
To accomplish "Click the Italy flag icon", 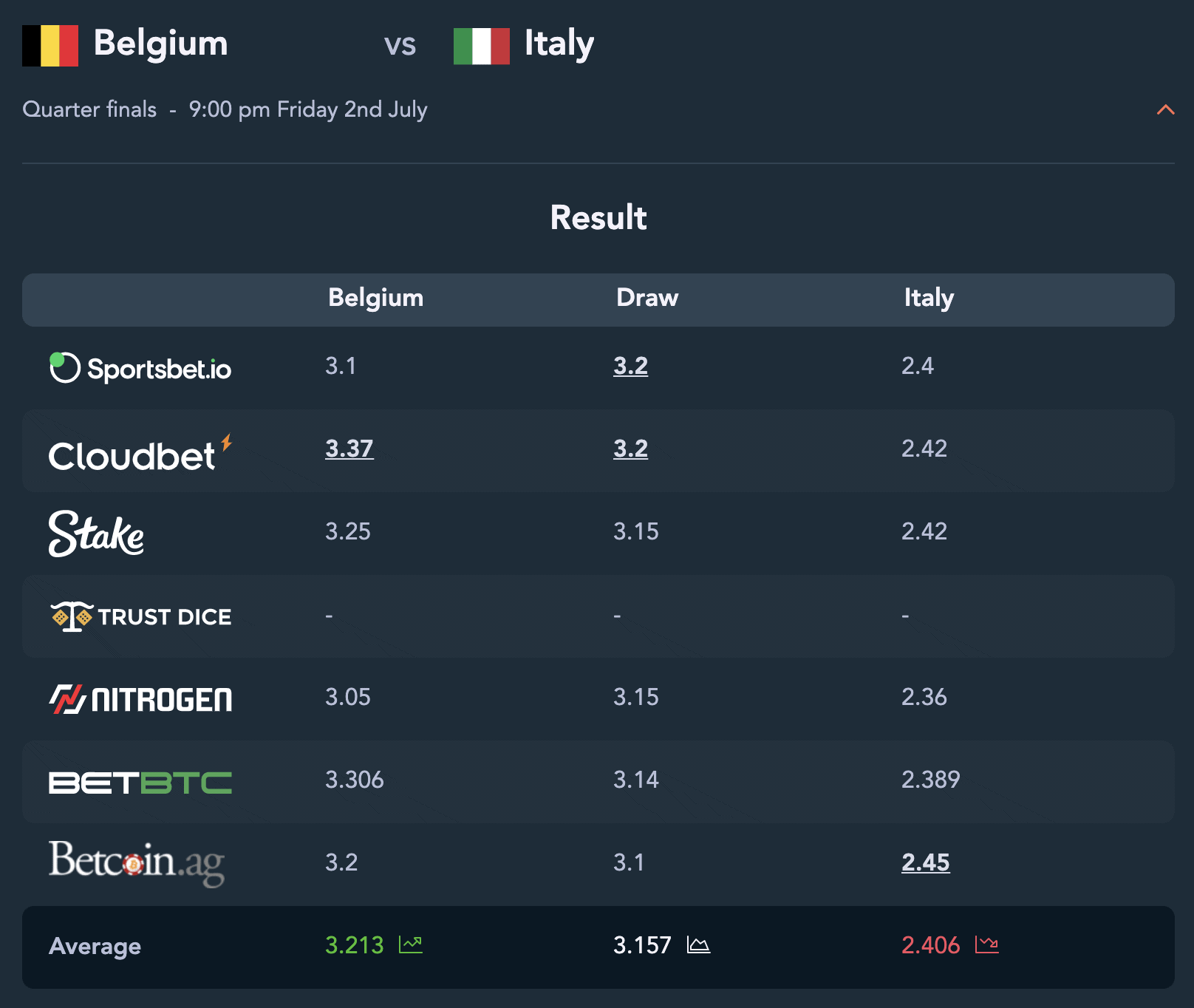I will coord(482,46).
